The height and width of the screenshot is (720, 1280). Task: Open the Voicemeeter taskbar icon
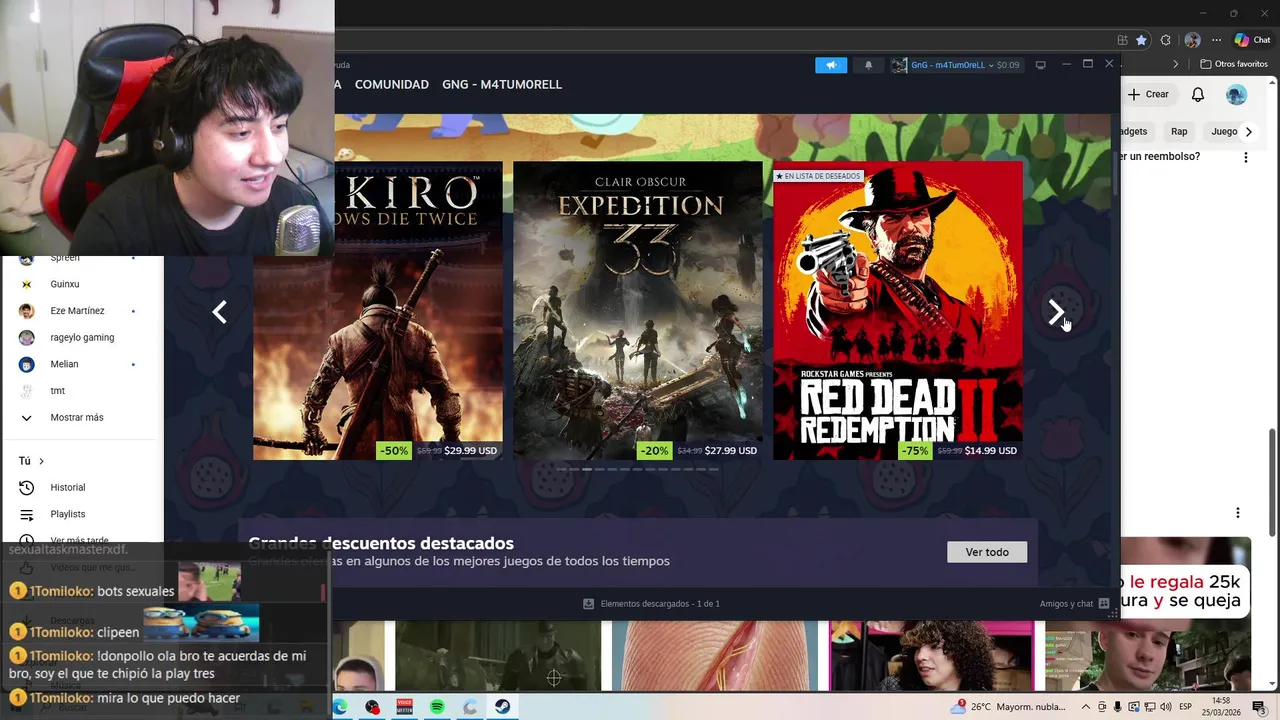[x=405, y=707]
